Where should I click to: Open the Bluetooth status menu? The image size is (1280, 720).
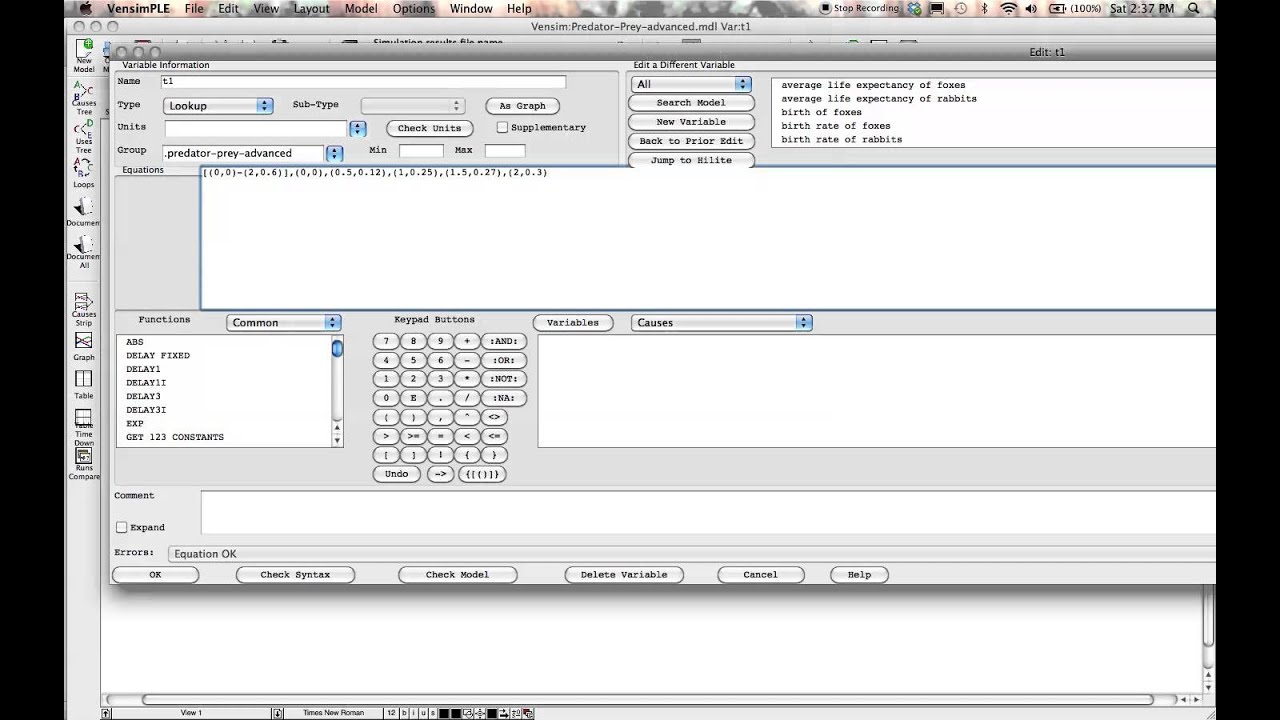(984, 9)
